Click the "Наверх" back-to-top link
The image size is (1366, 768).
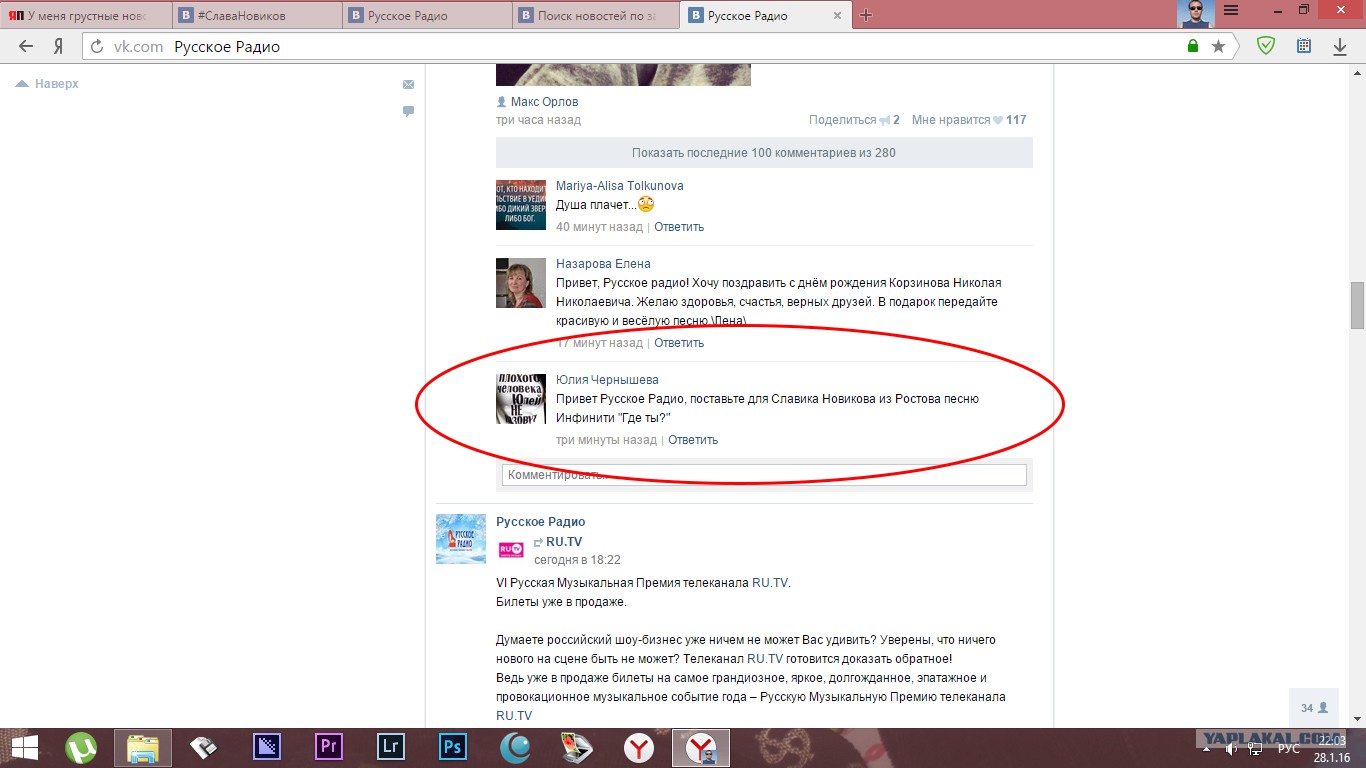[x=47, y=84]
